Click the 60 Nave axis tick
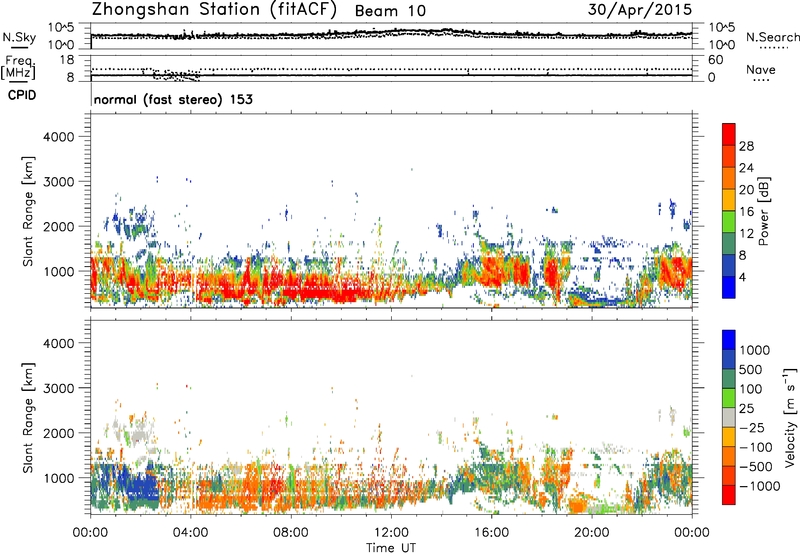 coord(715,60)
